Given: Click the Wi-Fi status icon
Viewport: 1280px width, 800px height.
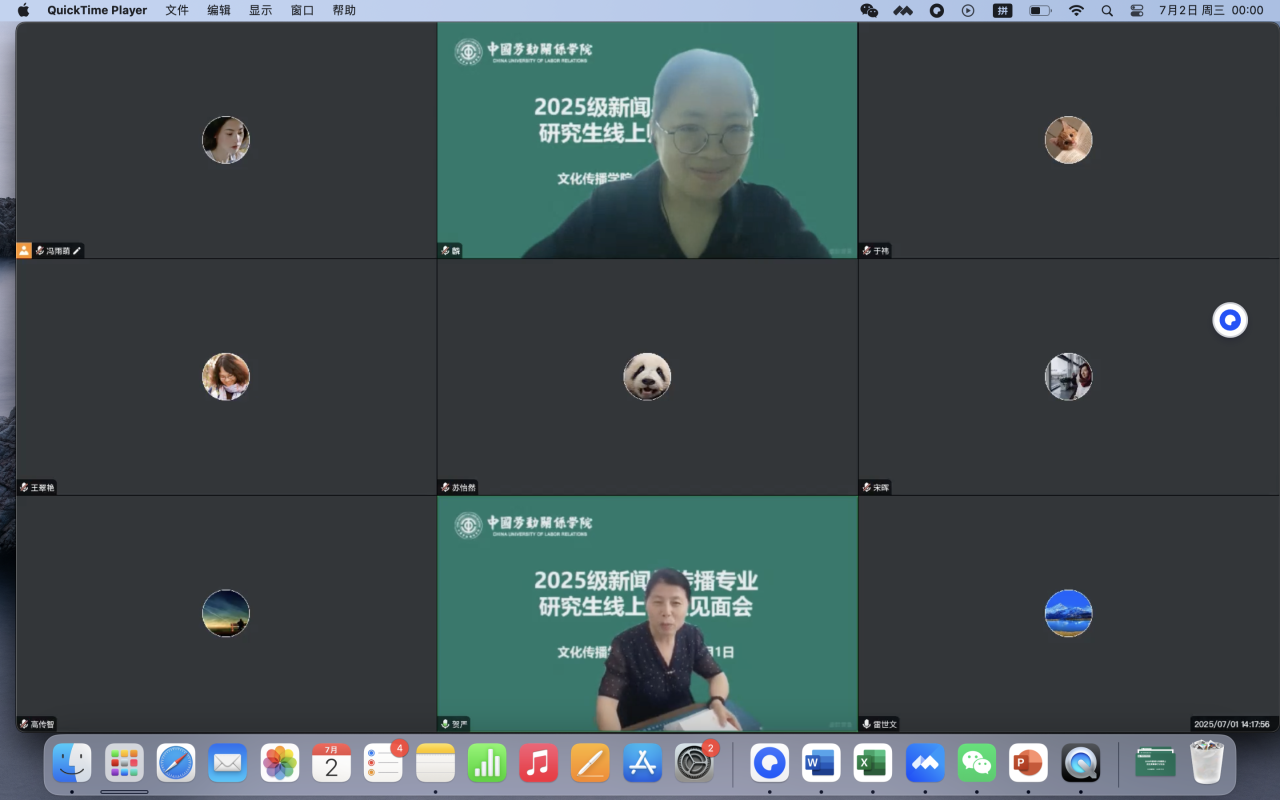Looking at the screenshot, I should point(1076,10).
